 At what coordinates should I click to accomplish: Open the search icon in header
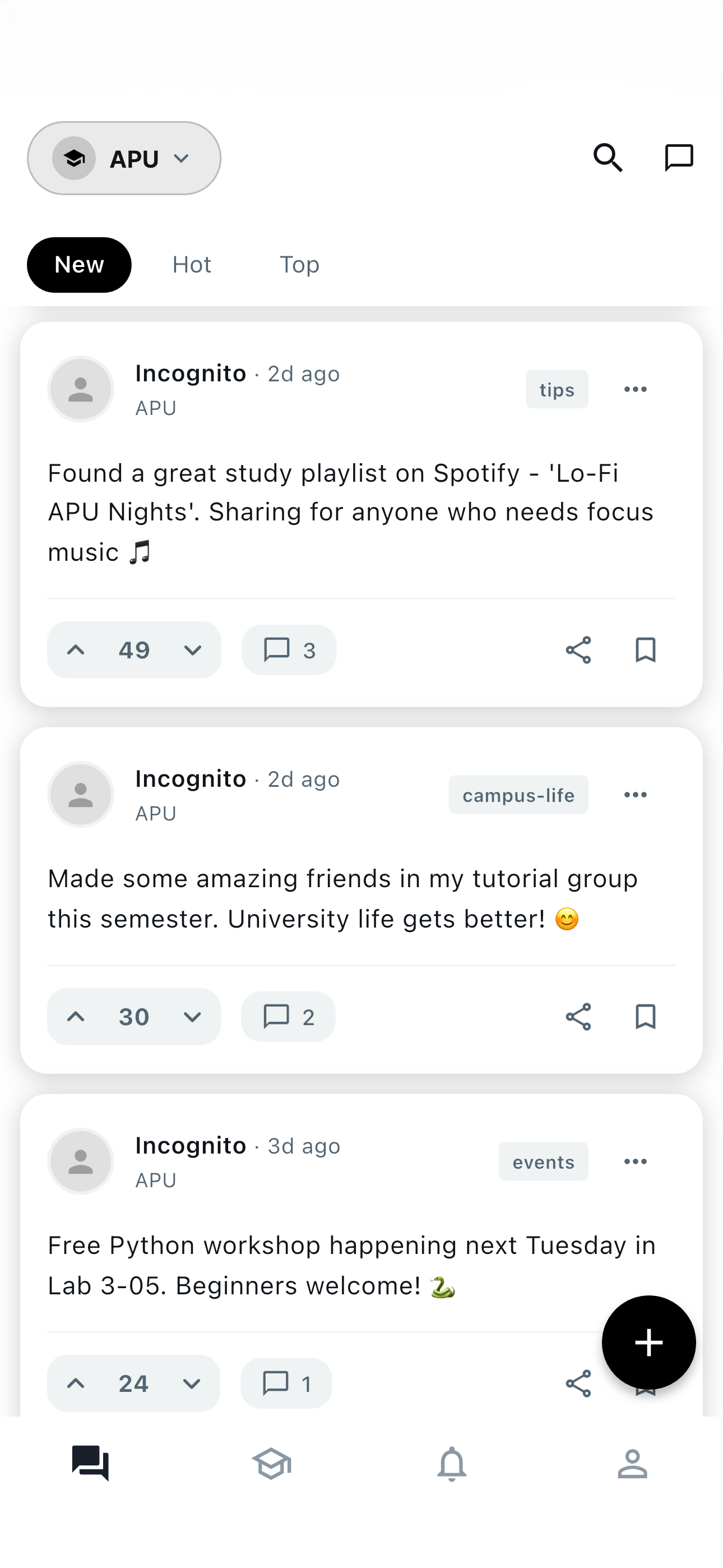[608, 158]
